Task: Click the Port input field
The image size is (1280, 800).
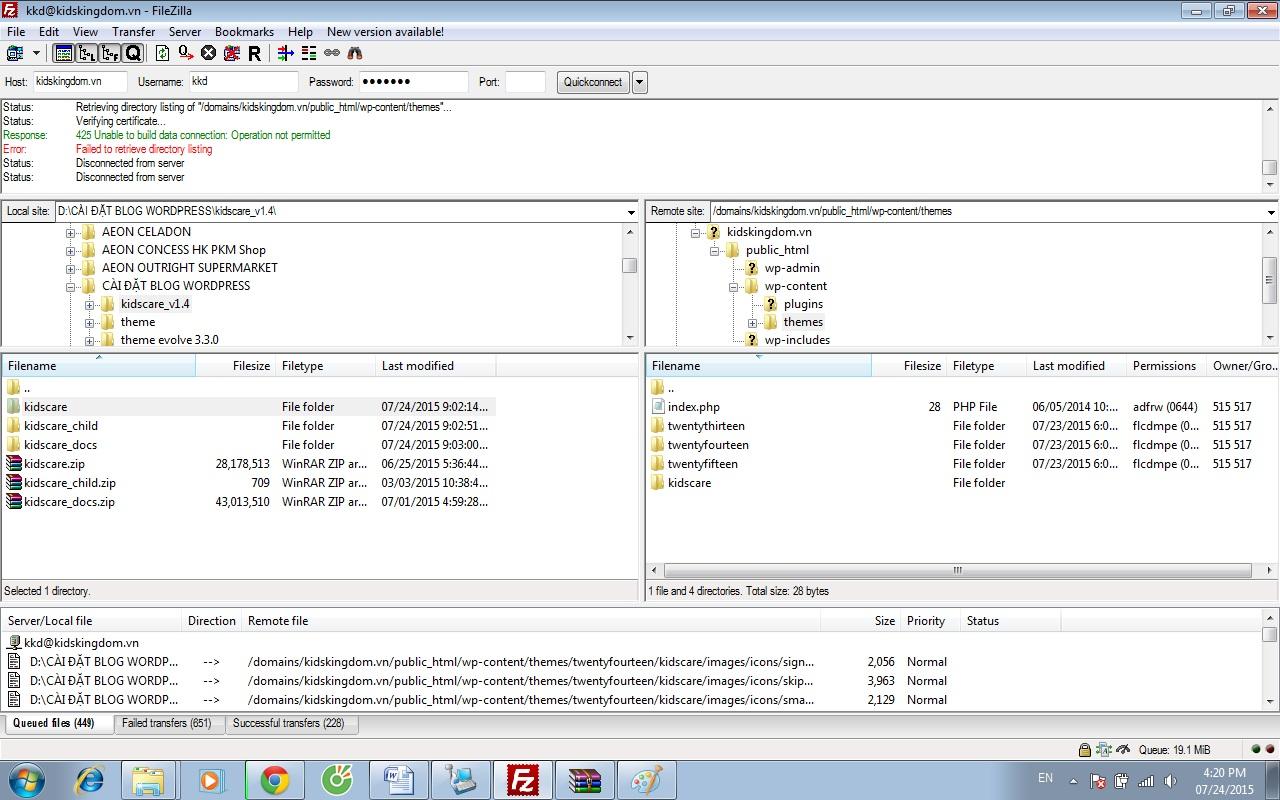Action: [x=526, y=82]
